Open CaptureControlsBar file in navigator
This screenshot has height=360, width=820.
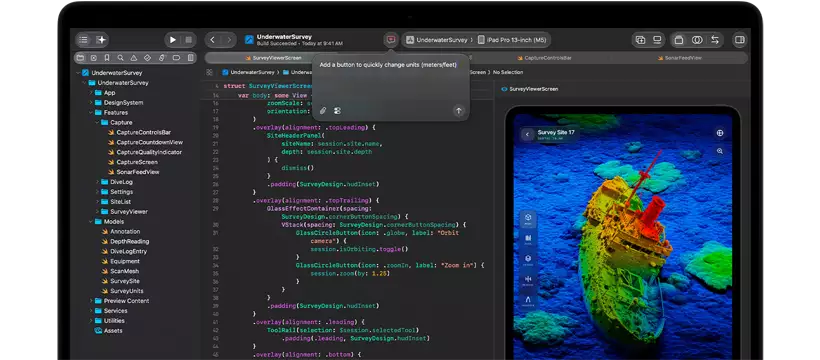click(x=139, y=132)
